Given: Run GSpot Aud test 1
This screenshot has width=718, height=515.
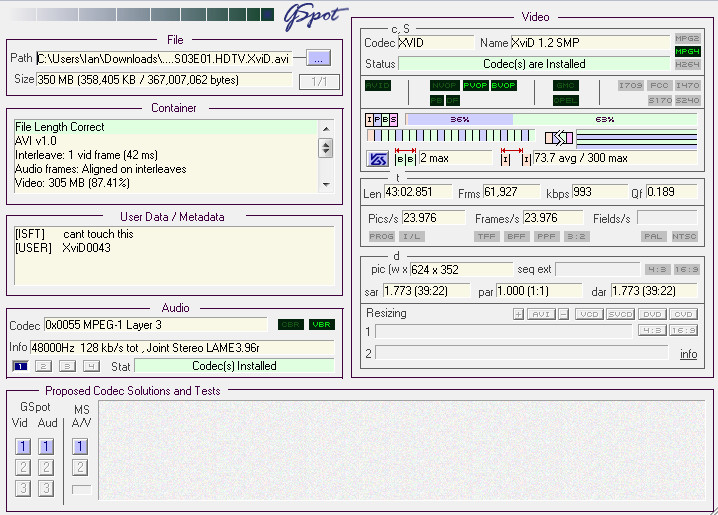Looking at the screenshot, I should [46, 446].
